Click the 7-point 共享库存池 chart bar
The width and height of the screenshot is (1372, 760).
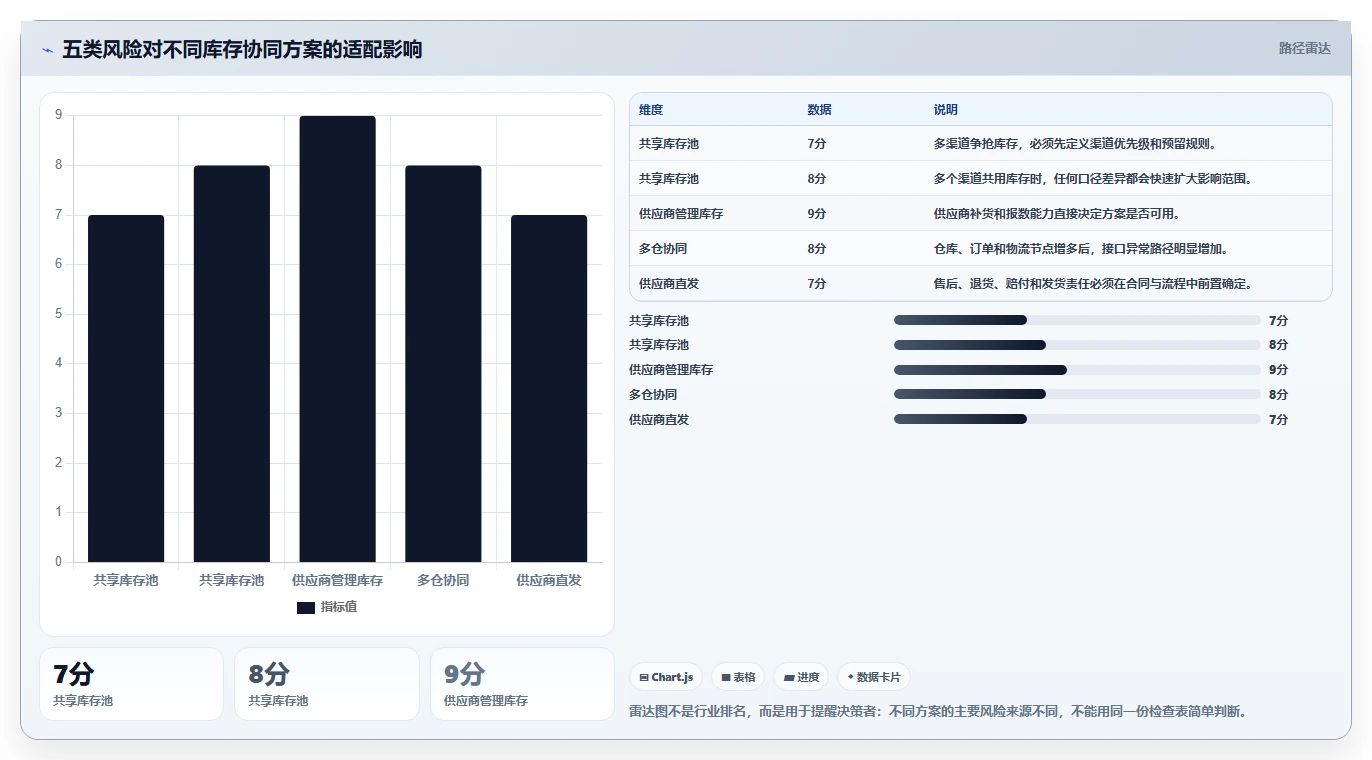(x=126, y=389)
